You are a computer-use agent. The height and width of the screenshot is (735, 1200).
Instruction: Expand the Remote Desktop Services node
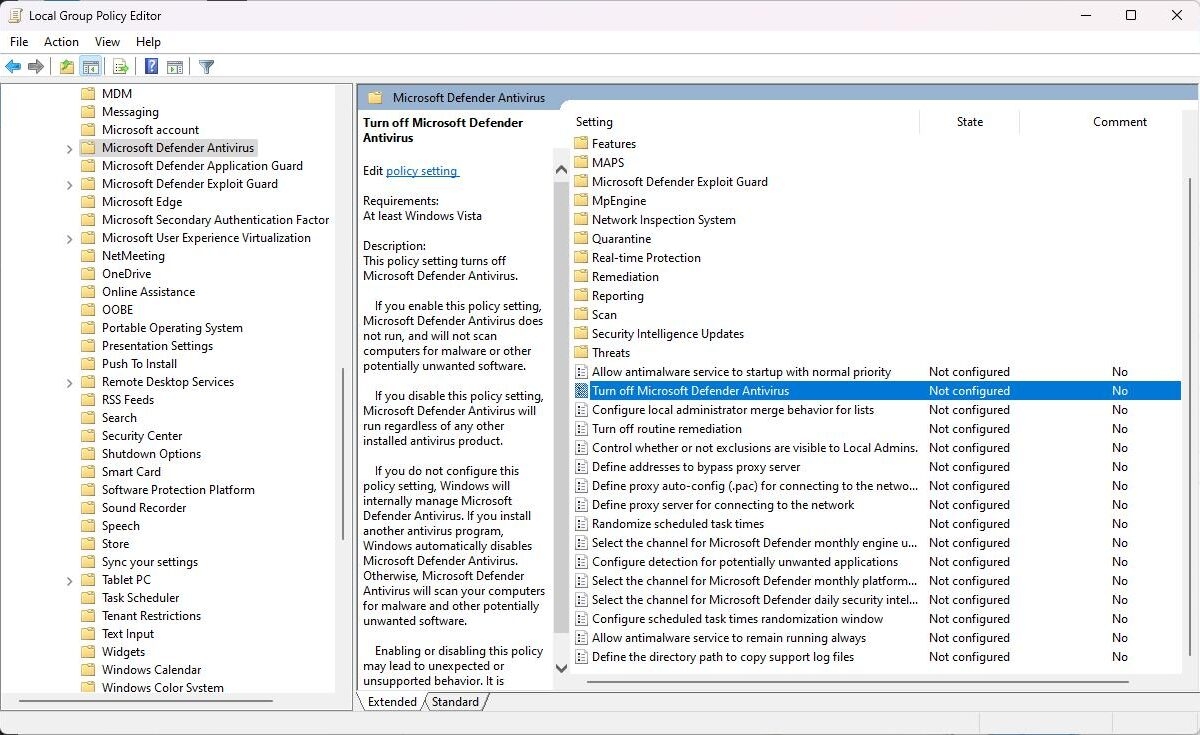click(x=69, y=382)
